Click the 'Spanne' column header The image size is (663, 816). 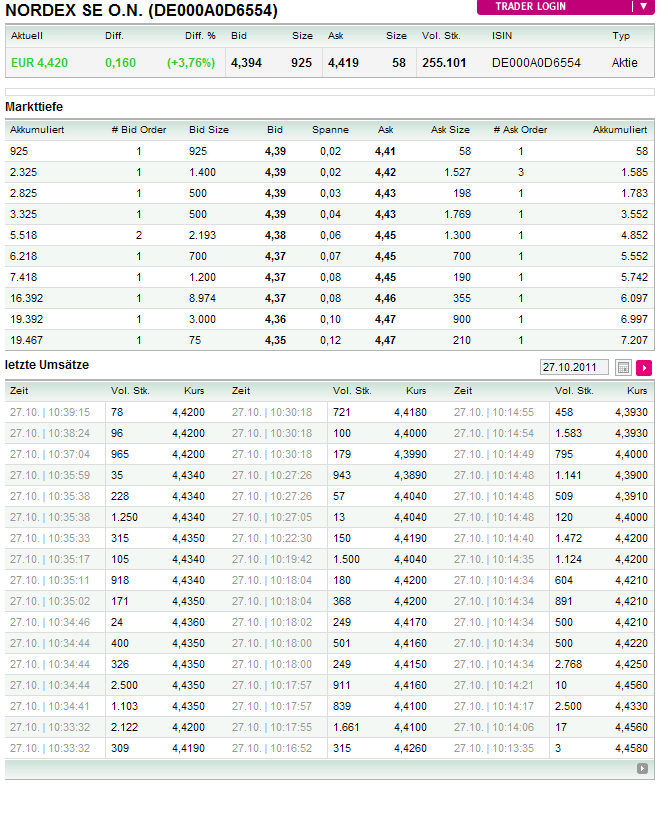(x=330, y=130)
